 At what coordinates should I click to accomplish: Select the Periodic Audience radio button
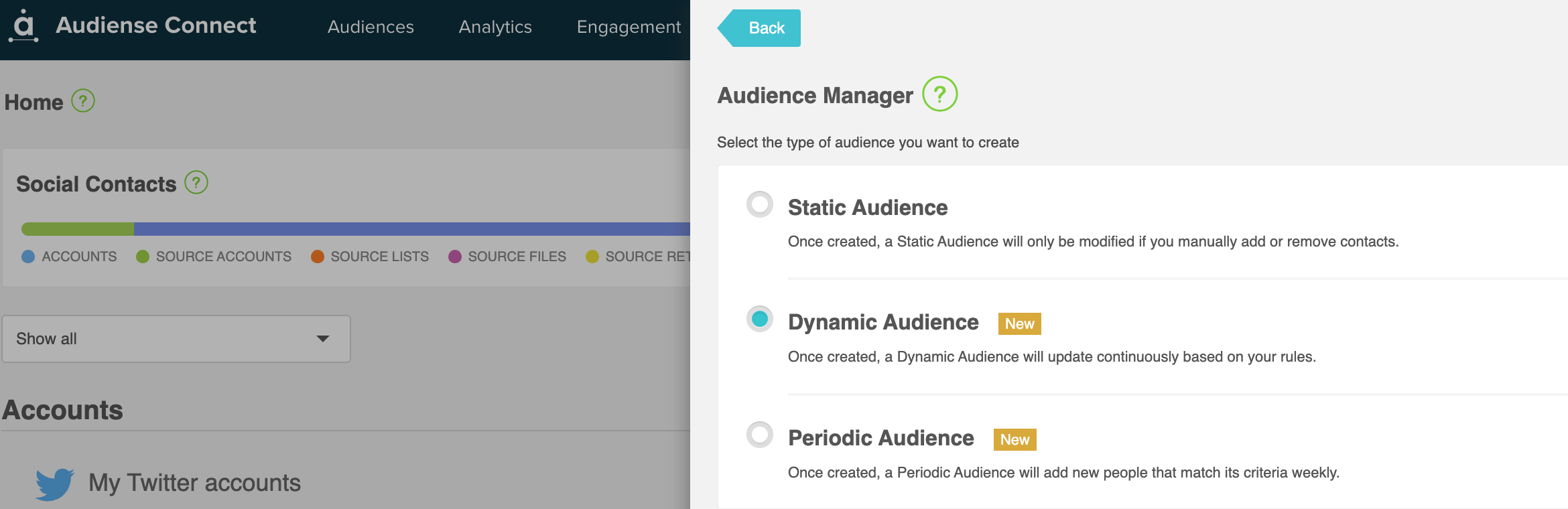[x=760, y=435]
